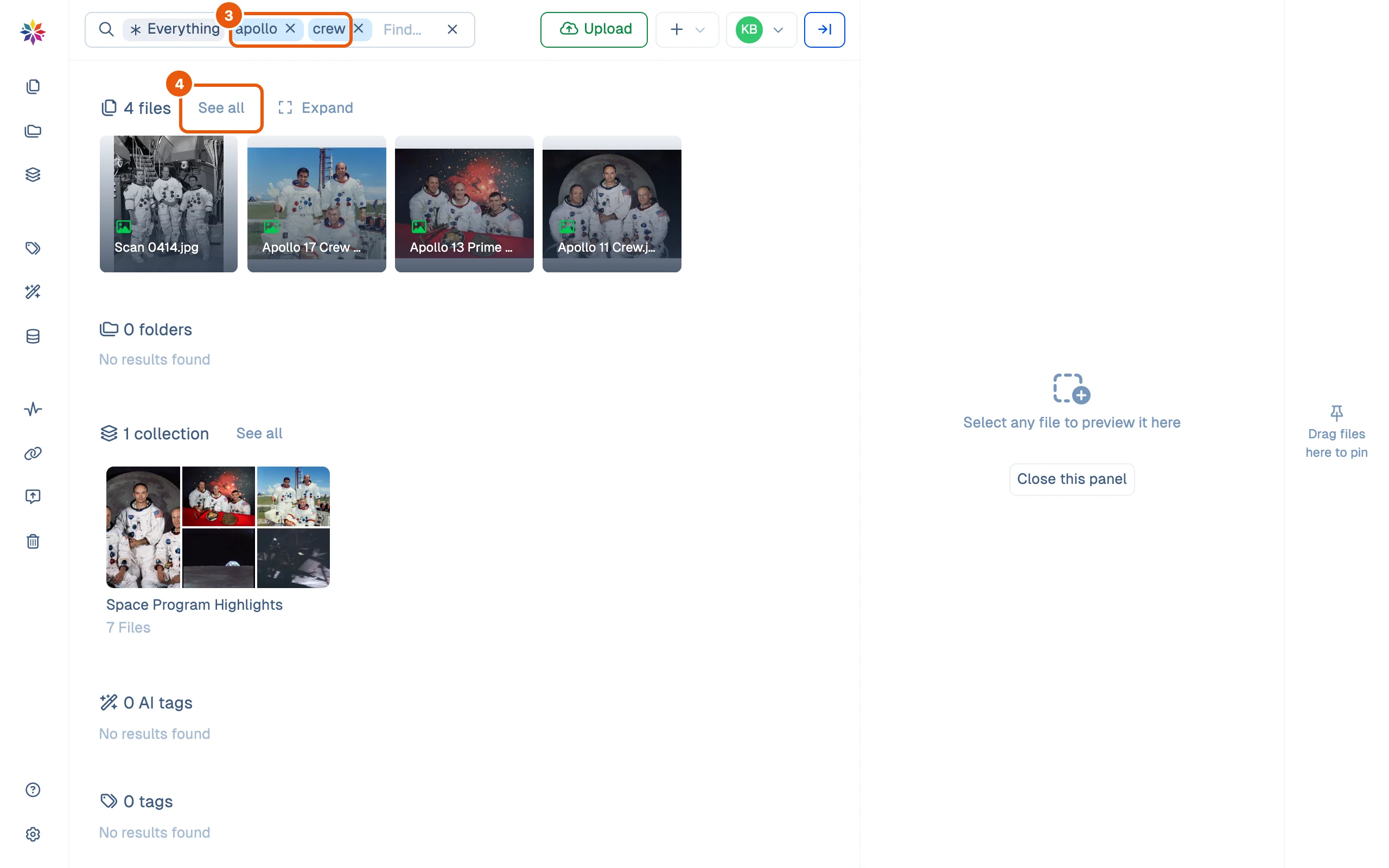Viewport: 1389px width, 868px height.
Task: Open the Apollo 13 Prime thumbnail
Action: tap(464, 204)
